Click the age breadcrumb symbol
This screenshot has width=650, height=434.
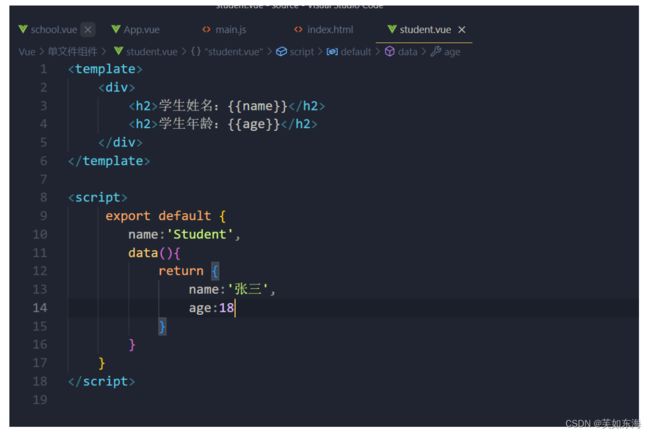452,52
